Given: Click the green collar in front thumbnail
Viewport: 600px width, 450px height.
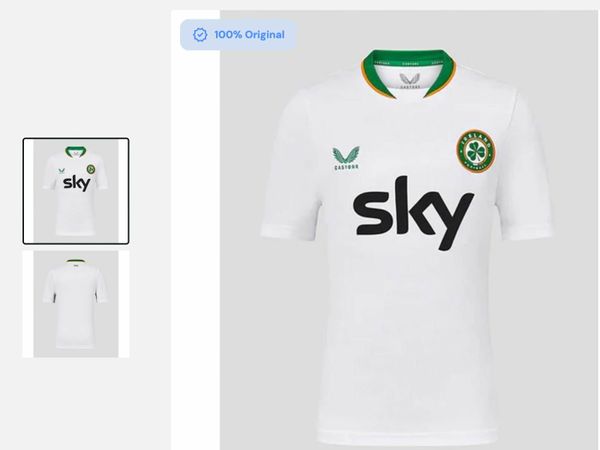Looking at the screenshot, I should [75, 151].
